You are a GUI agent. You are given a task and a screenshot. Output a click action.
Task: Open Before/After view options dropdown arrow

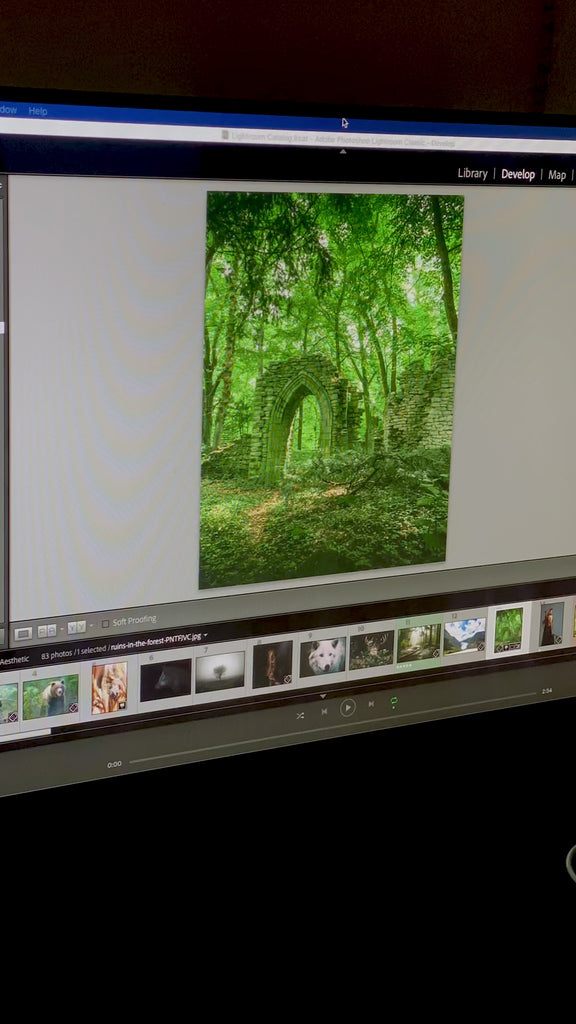click(x=91, y=626)
